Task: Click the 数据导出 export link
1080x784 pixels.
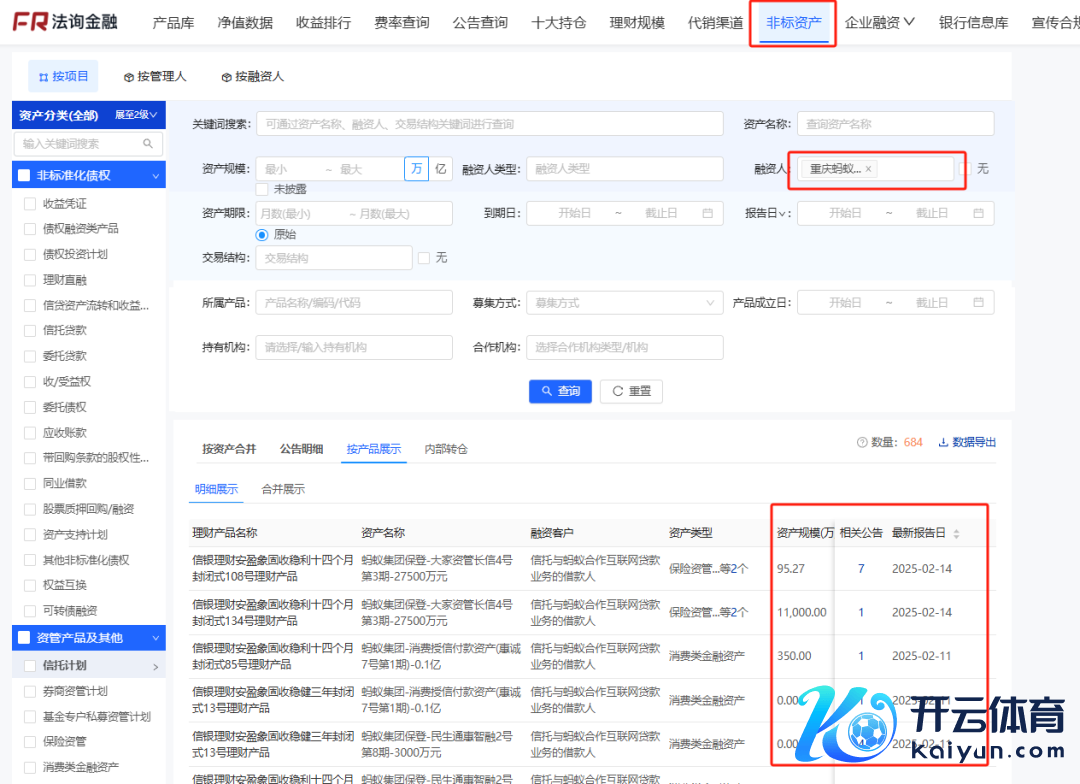Action: click(x=967, y=442)
